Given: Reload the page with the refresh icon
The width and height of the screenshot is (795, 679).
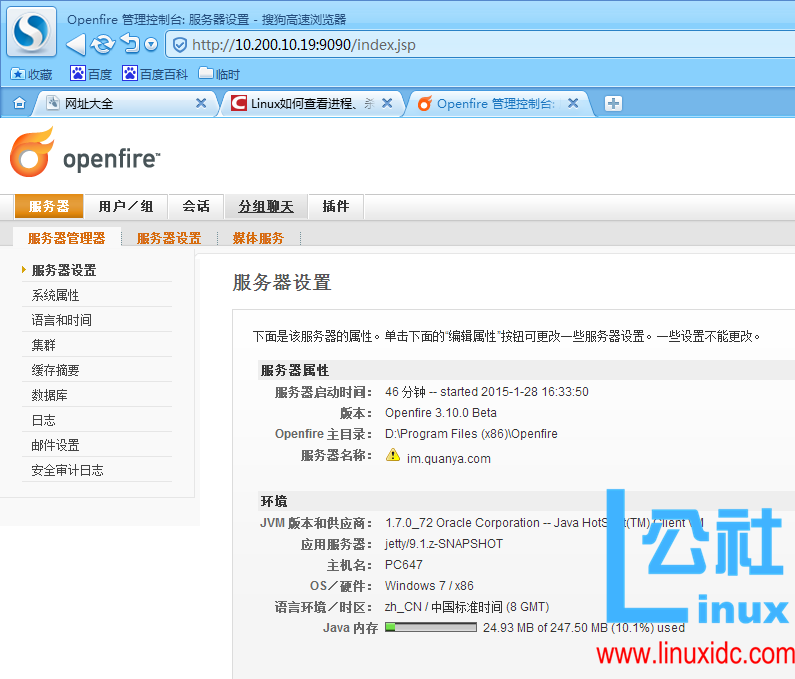Looking at the screenshot, I should click(103, 45).
